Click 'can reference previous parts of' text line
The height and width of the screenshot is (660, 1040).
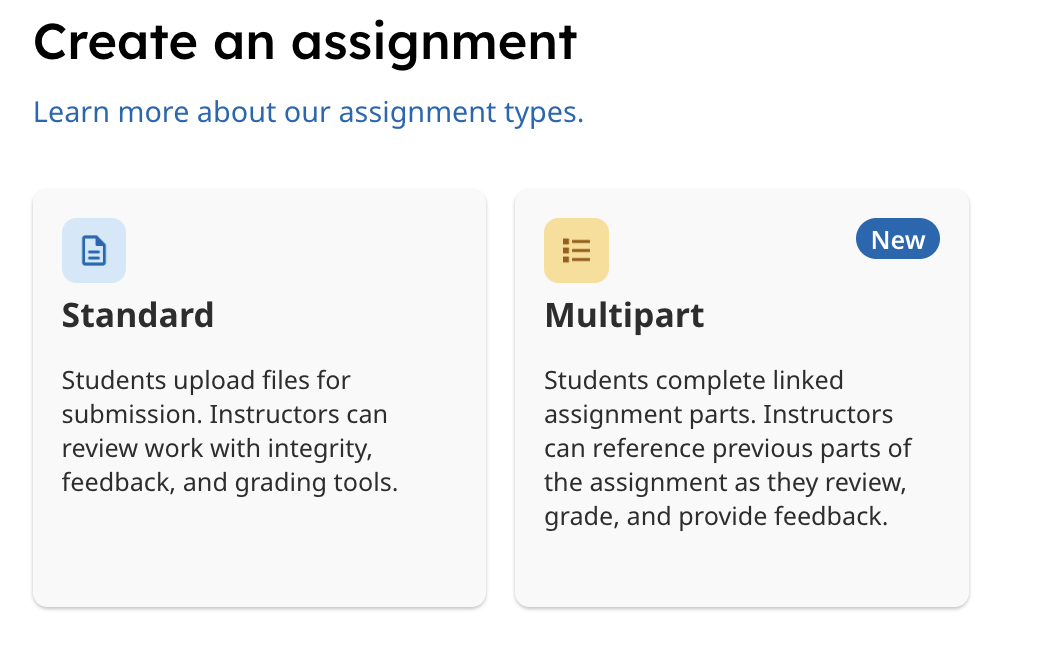728,449
